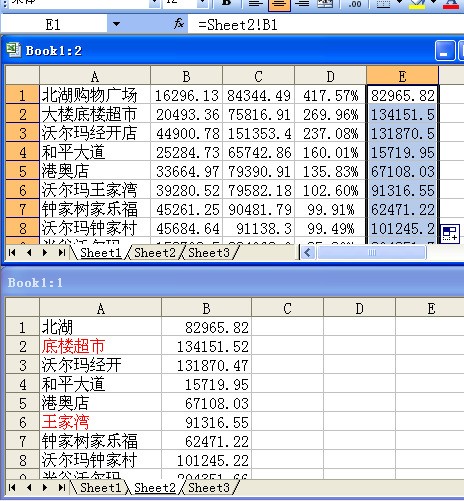Select red cell 王家湾 in Book1:1
The height and width of the screenshot is (501, 464).
coord(101,422)
